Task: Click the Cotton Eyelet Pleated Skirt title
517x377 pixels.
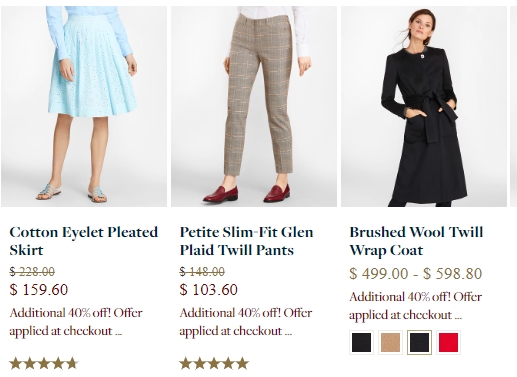Action: pyautogui.click(x=84, y=241)
